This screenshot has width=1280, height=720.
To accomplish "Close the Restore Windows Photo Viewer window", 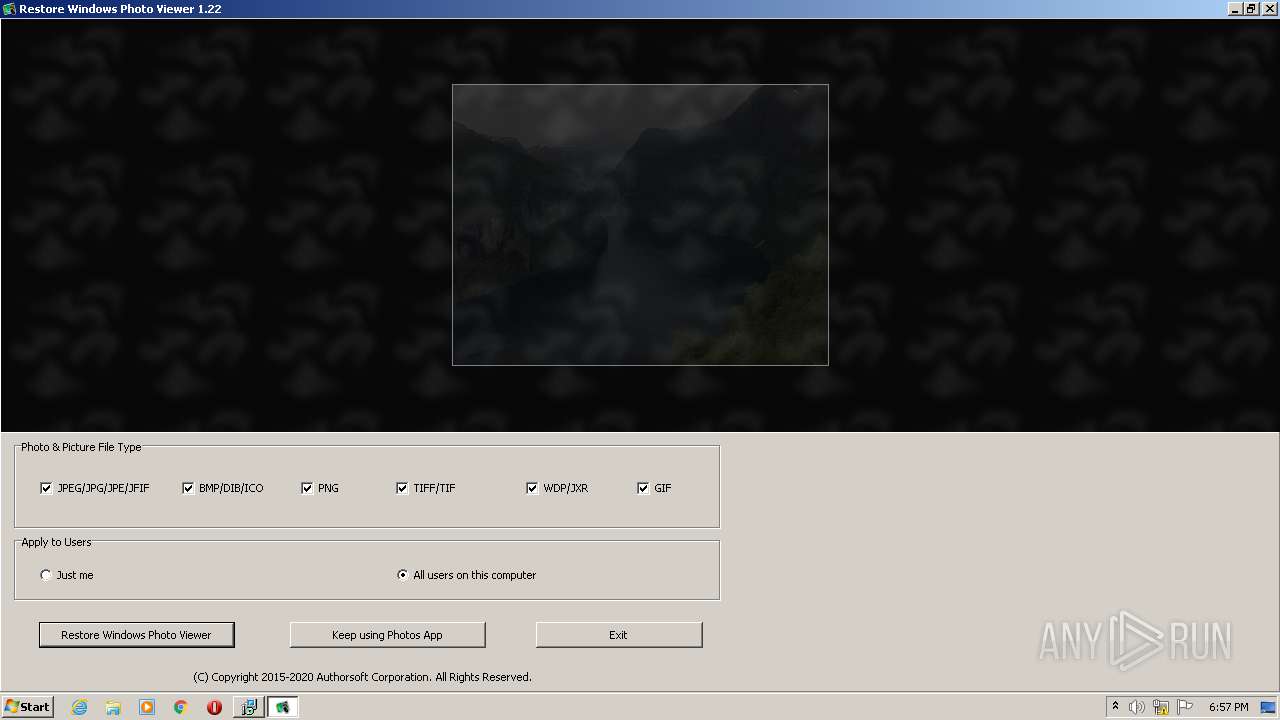I will coord(1269,9).
